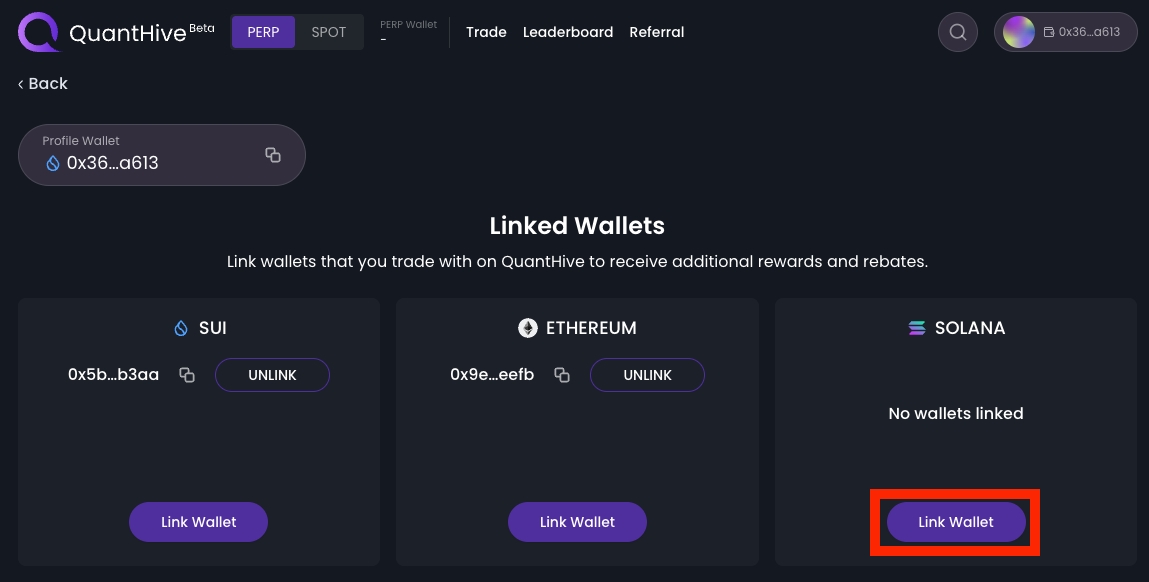Copy the Profile Wallet address
This screenshot has height=582, width=1149.
[x=273, y=155]
